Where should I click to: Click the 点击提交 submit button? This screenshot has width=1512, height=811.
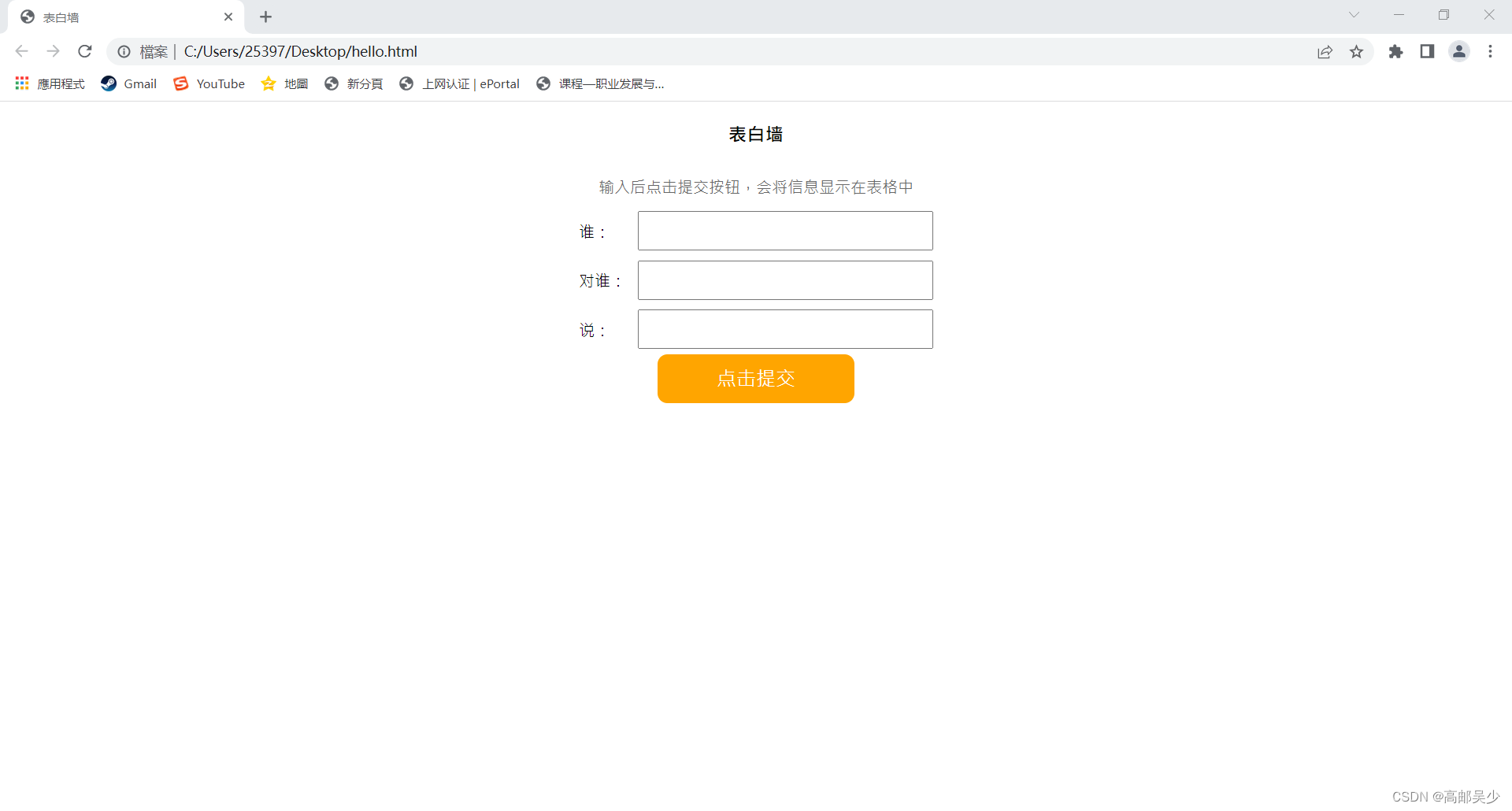(x=755, y=379)
